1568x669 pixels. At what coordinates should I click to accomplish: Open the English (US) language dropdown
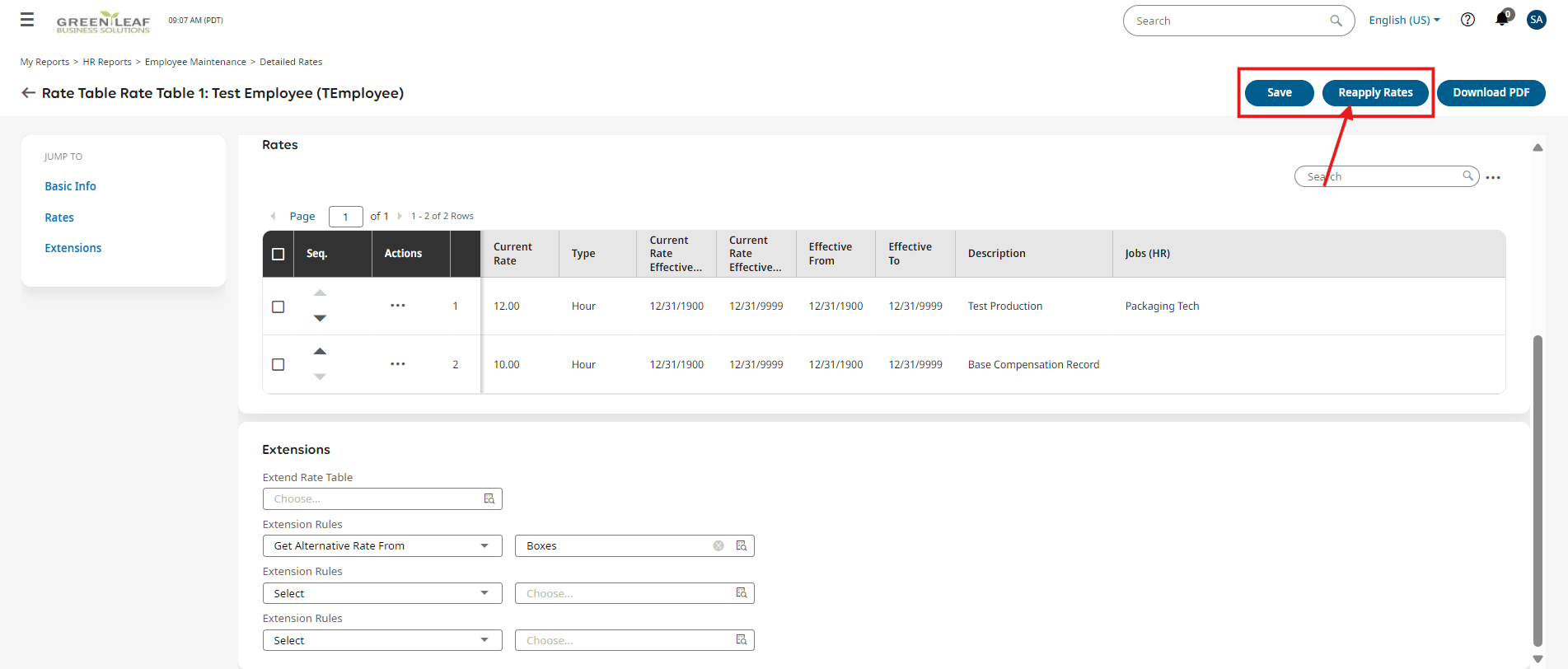click(1404, 20)
